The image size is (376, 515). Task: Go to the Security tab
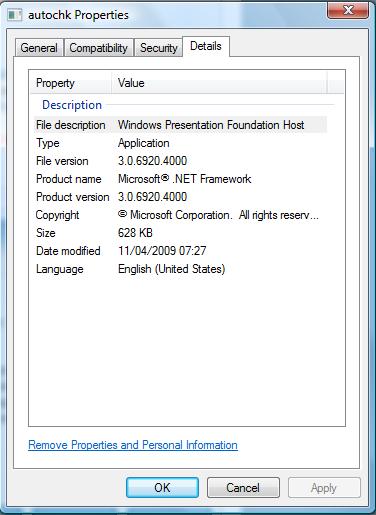point(158,48)
